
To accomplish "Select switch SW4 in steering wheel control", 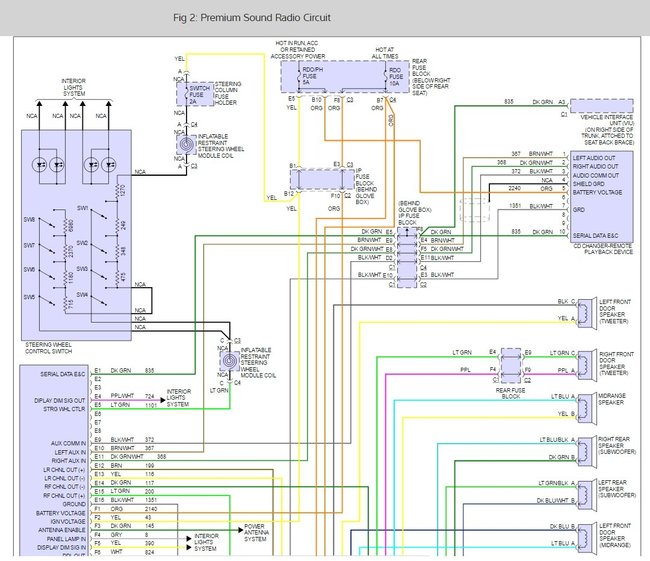I will click(99, 301).
